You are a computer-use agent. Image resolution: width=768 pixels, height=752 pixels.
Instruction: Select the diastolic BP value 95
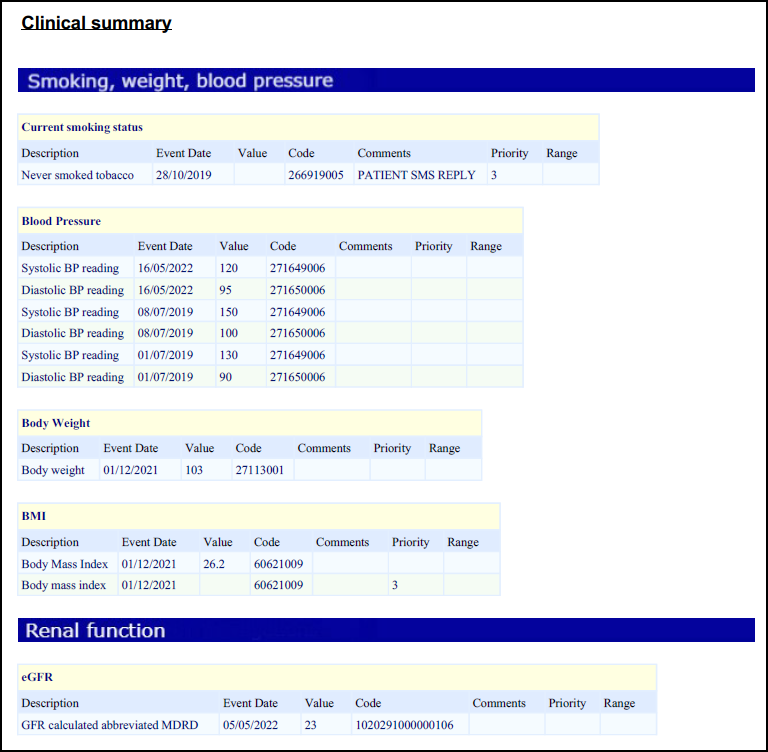(230, 290)
